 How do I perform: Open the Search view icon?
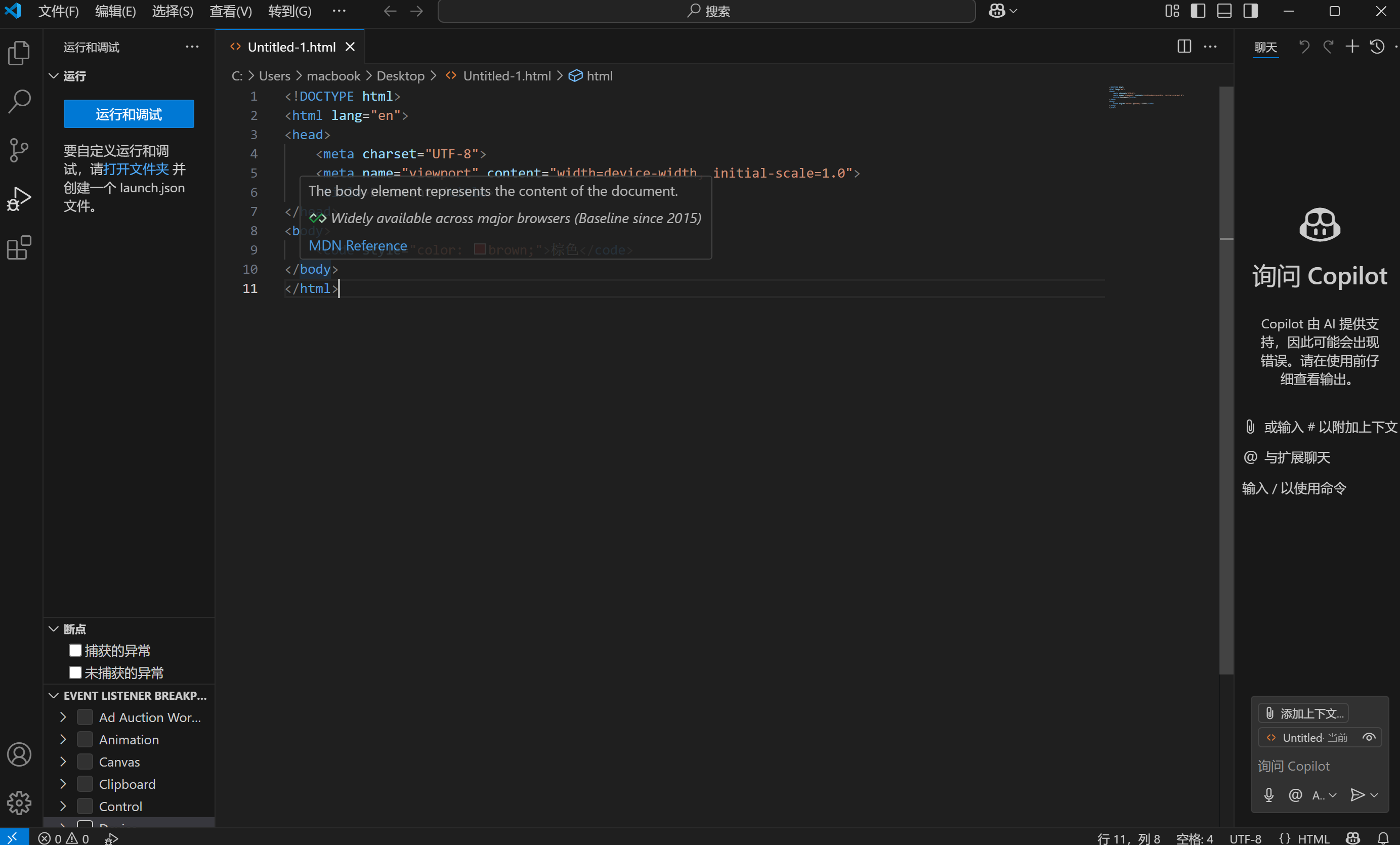click(19, 101)
